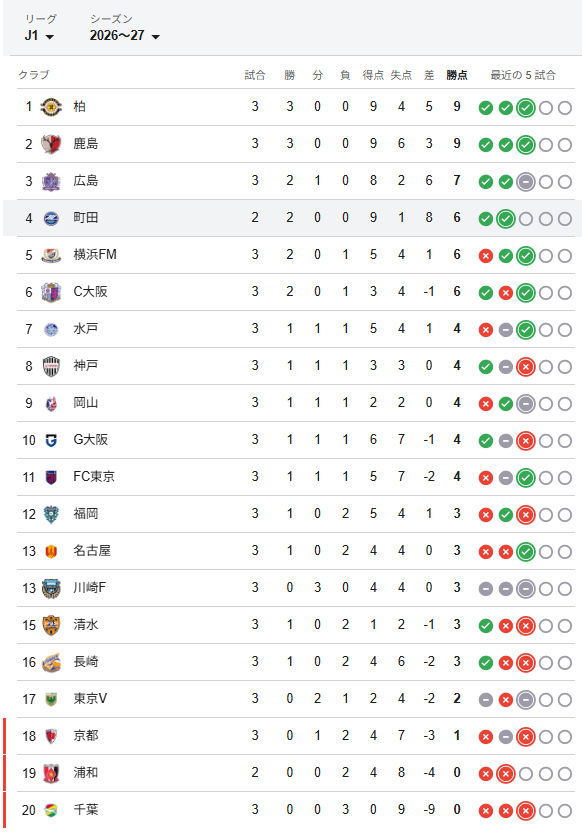The image size is (582, 835).
Task: Open the 町田 club row
Action: (292, 218)
